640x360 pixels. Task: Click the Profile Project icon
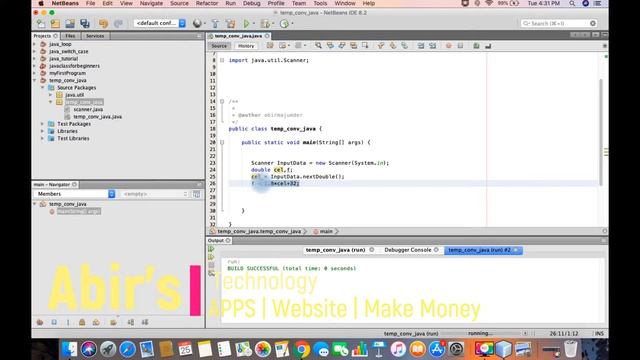[x=284, y=24]
